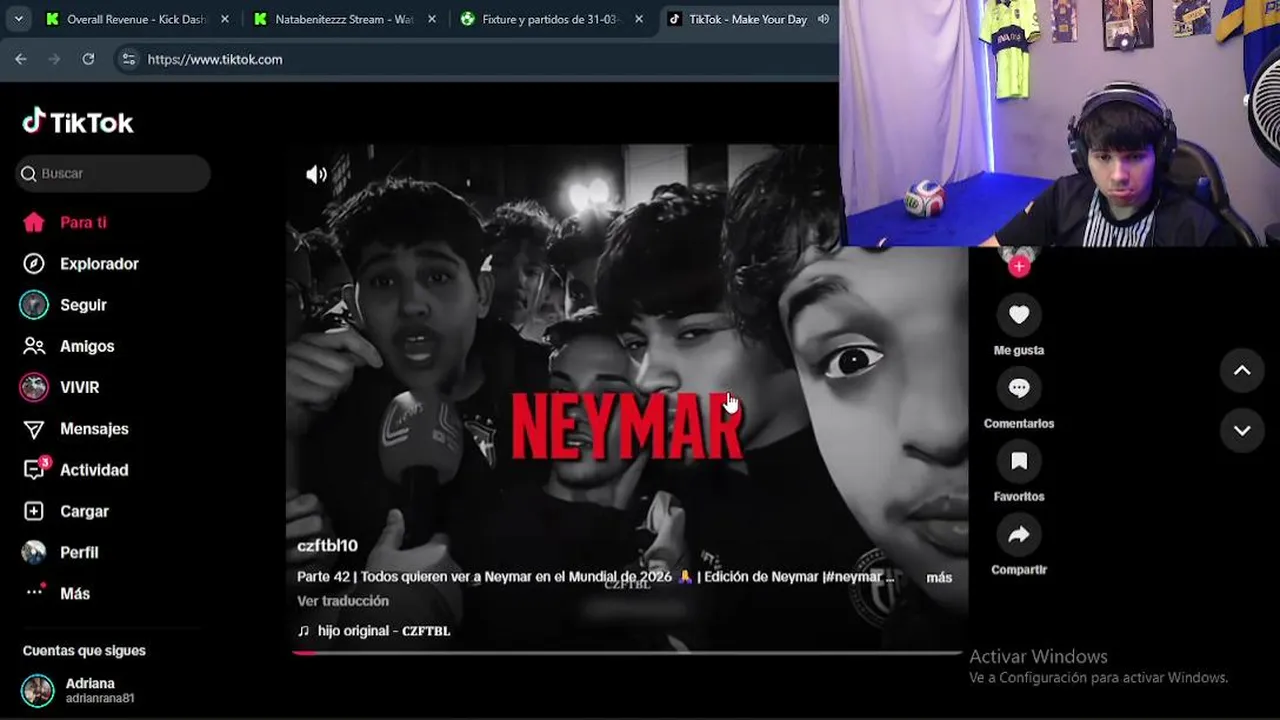Click the plus square Cargar icon

point(34,511)
